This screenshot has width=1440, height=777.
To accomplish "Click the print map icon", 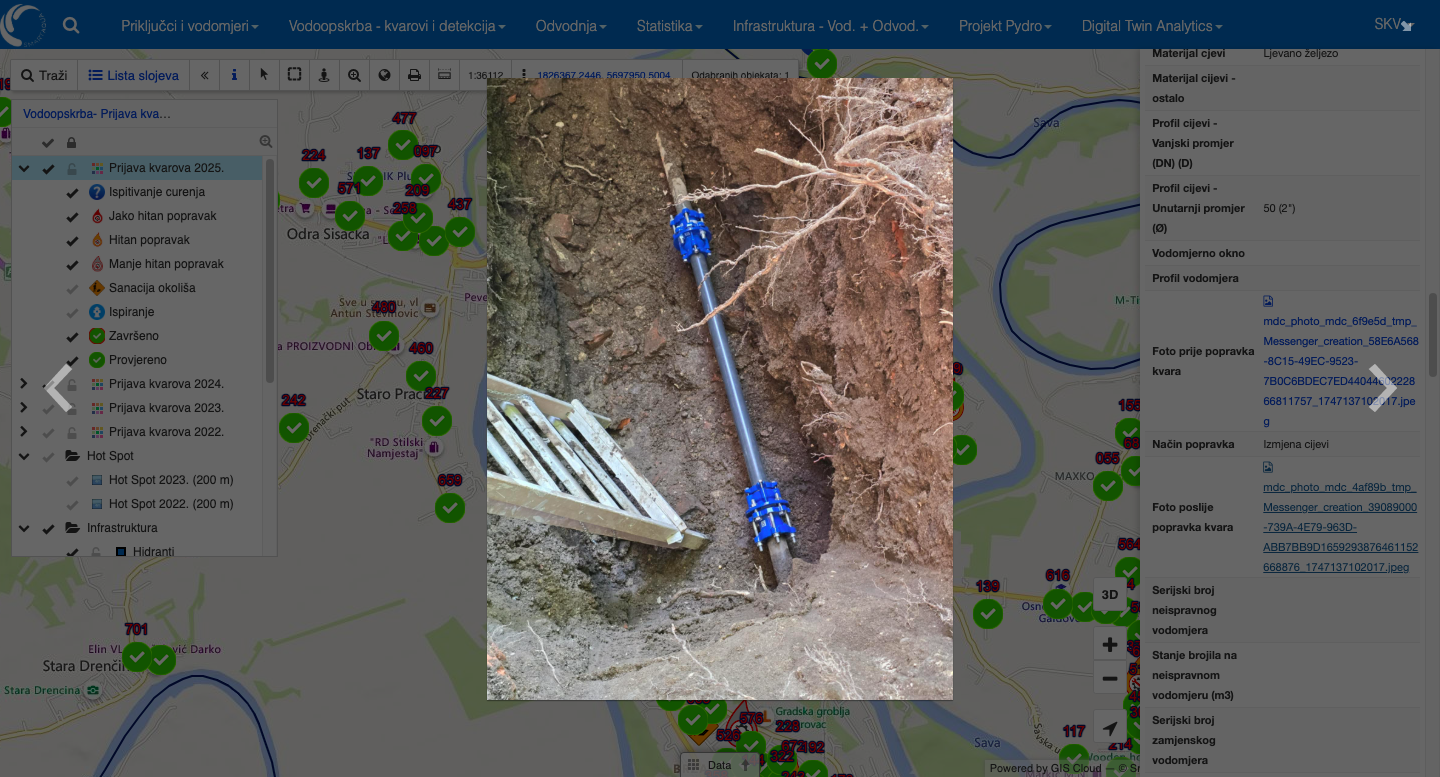I will pos(414,75).
